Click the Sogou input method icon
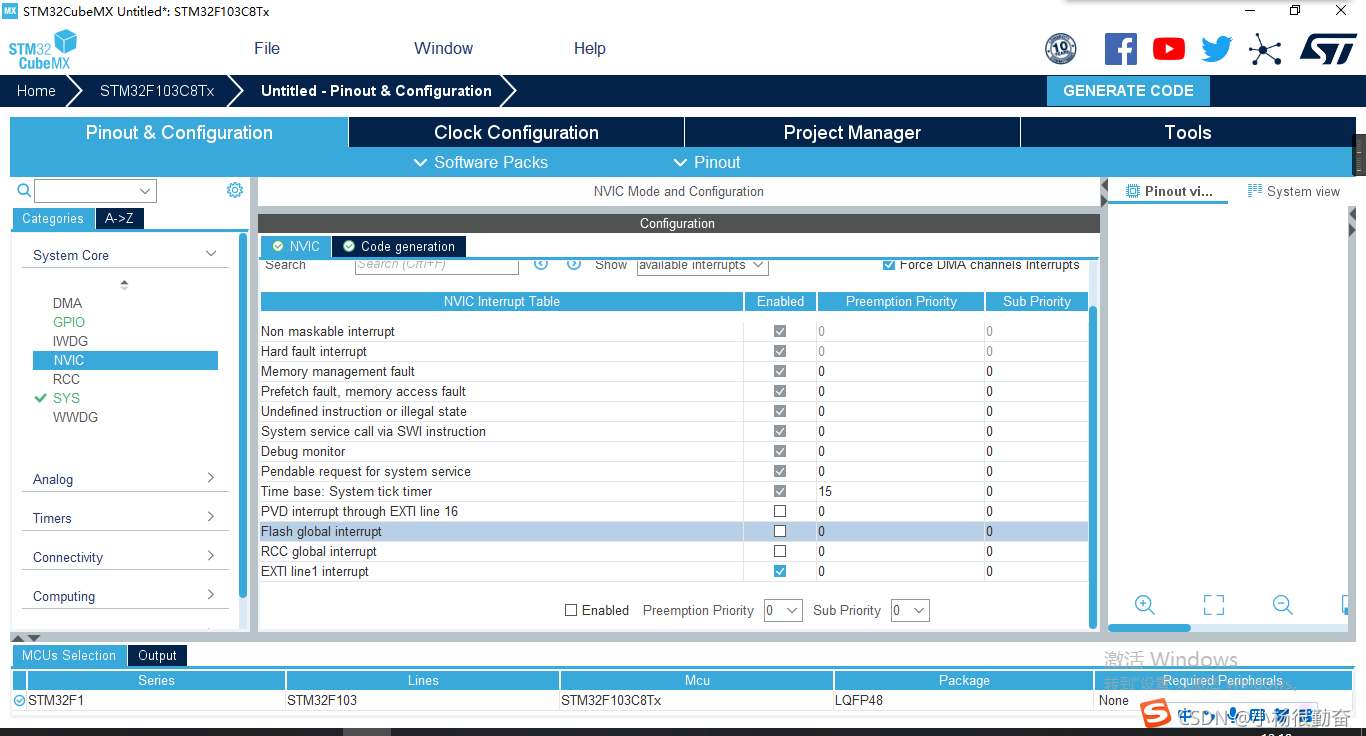 pos(1157,714)
